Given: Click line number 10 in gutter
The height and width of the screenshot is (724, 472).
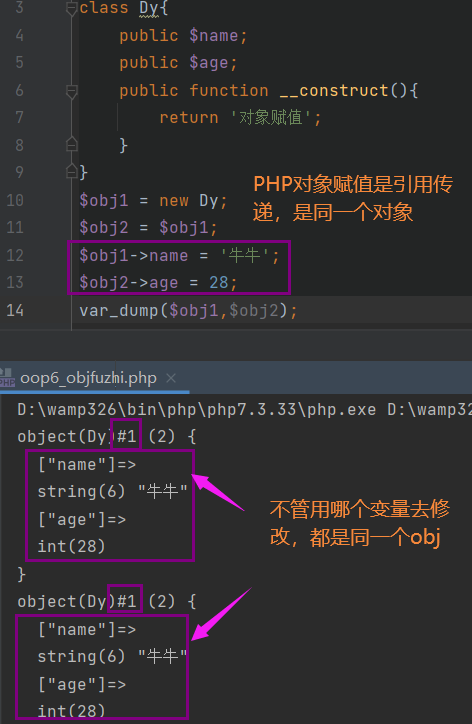Looking at the screenshot, I should coord(15,200).
